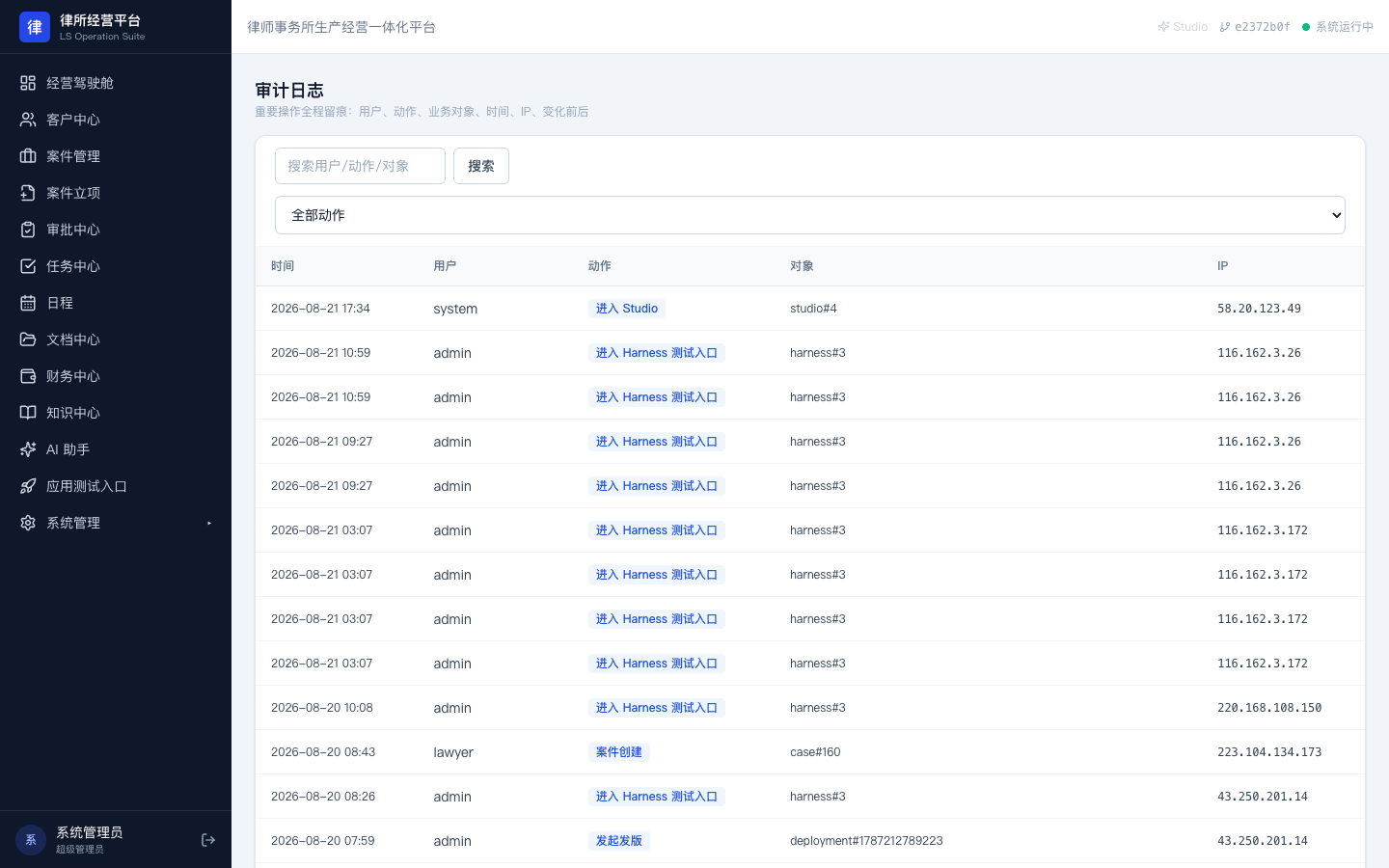The height and width of the screenshot is (868, 1389).
Task: Click the 文档中心 folder icon
Action: click(28, 339)
